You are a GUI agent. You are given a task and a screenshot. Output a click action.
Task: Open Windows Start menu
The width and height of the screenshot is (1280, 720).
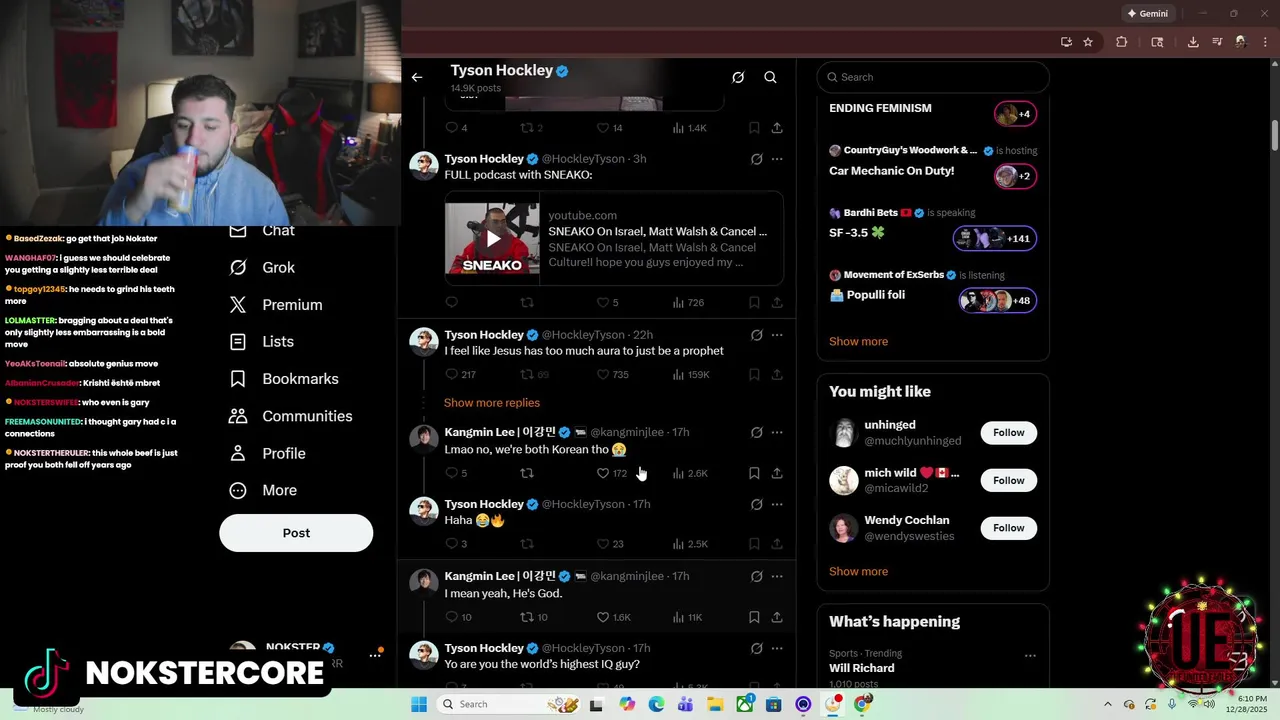coord(419,704)
